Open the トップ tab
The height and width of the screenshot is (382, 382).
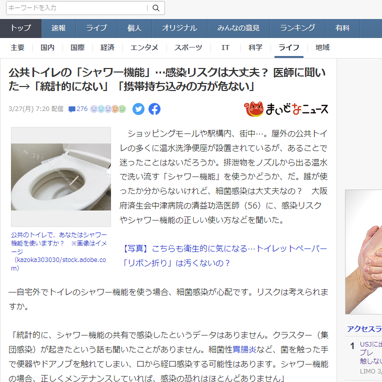coord(21,28)
